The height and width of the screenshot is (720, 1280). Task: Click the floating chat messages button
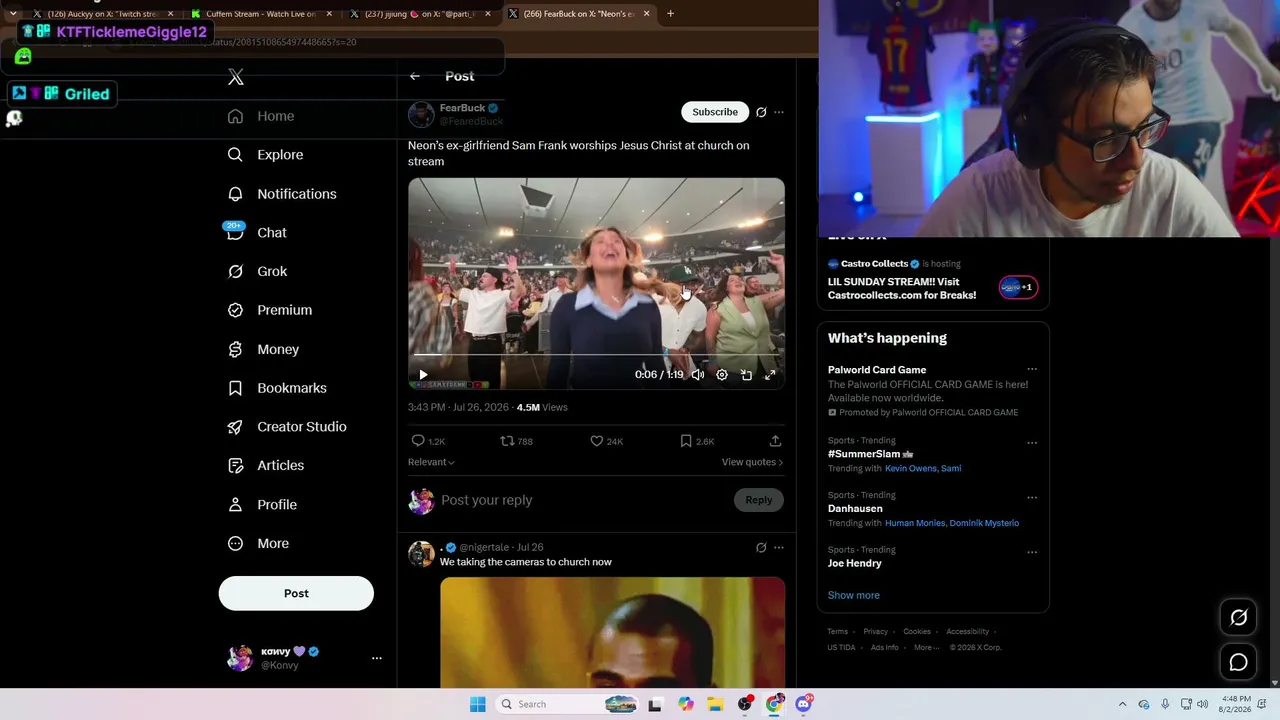[1238, 662]
